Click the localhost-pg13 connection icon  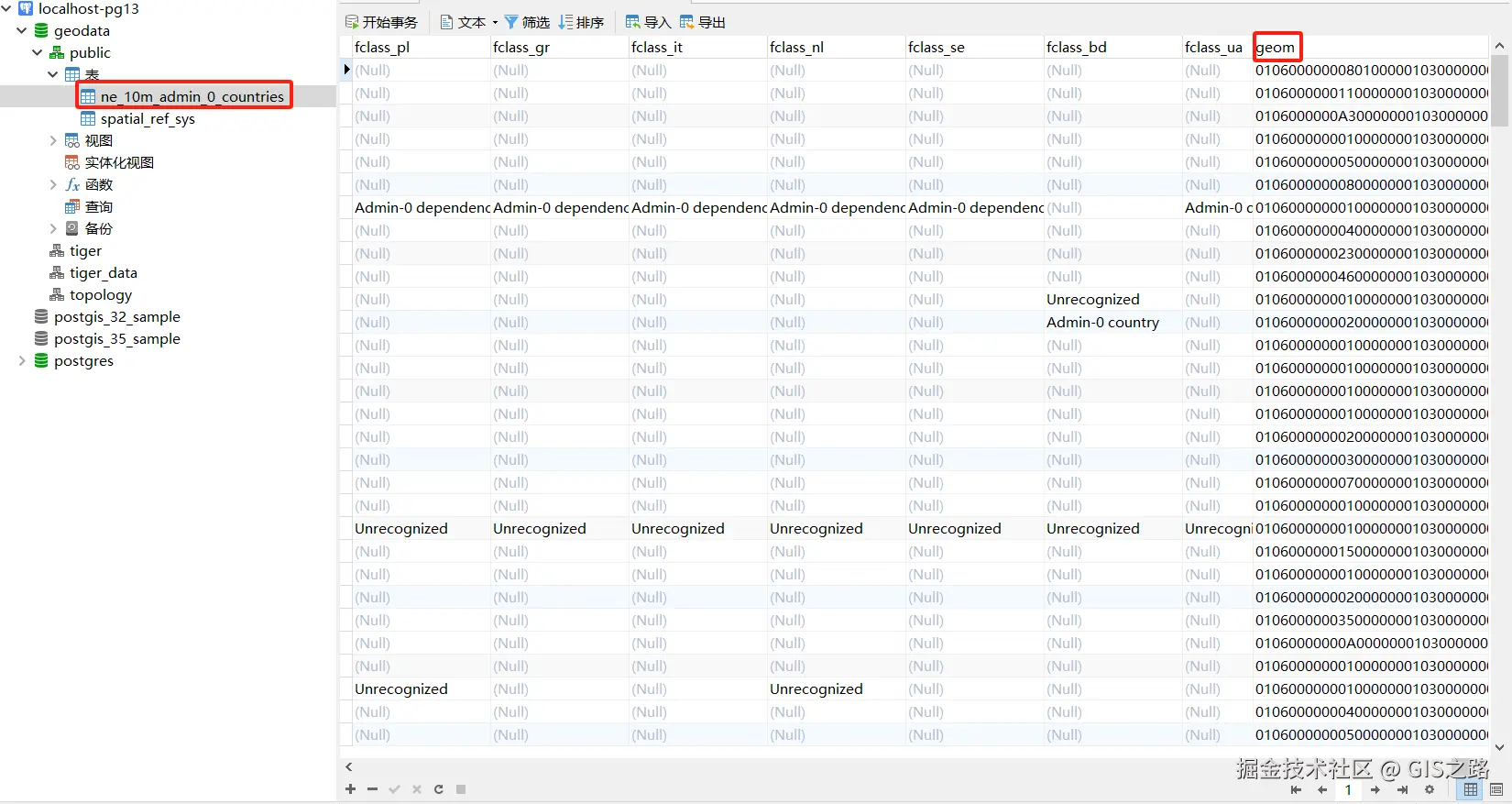[26, 8]
